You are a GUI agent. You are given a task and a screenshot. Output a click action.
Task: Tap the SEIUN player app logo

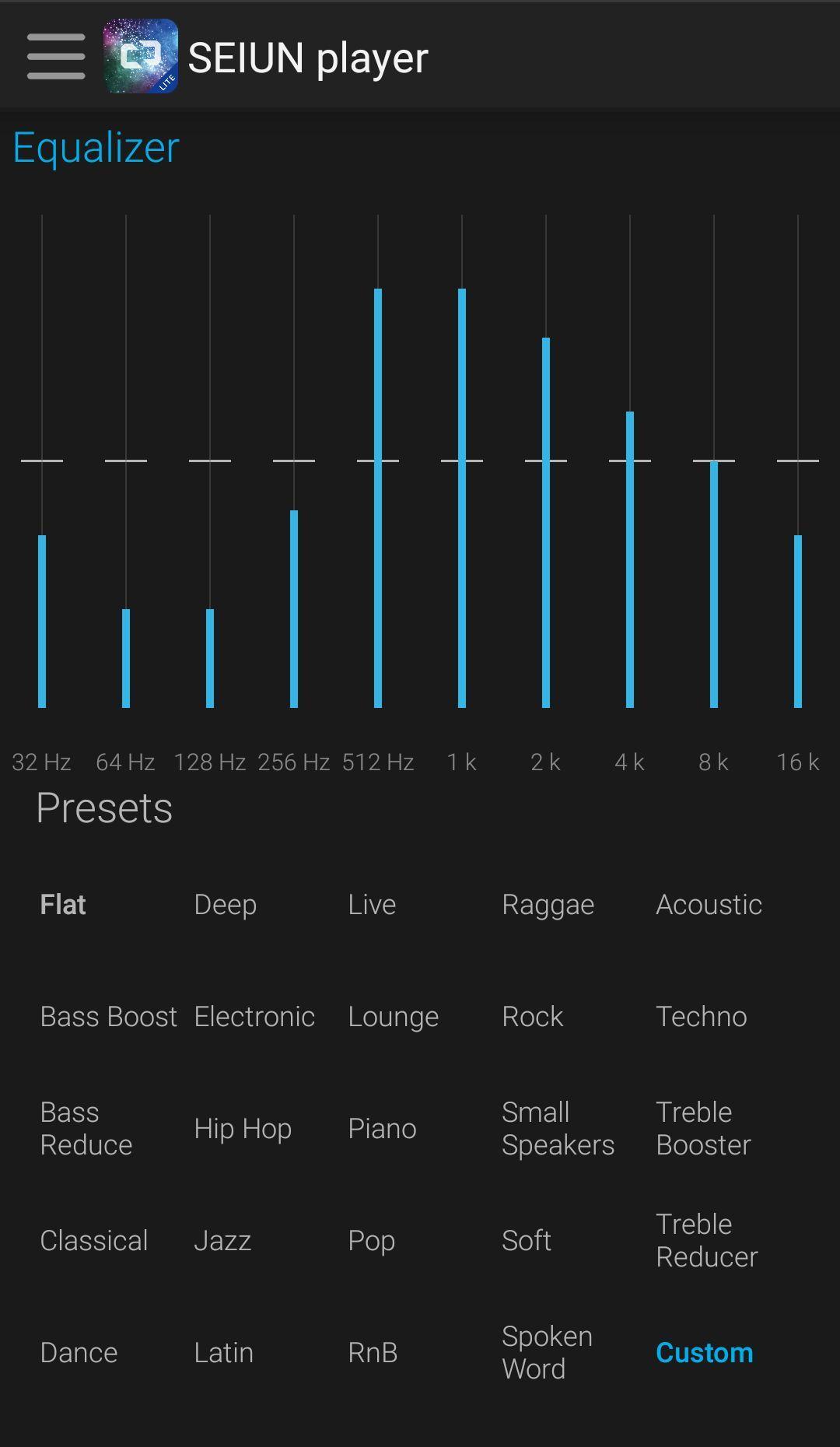click(141, 56)
